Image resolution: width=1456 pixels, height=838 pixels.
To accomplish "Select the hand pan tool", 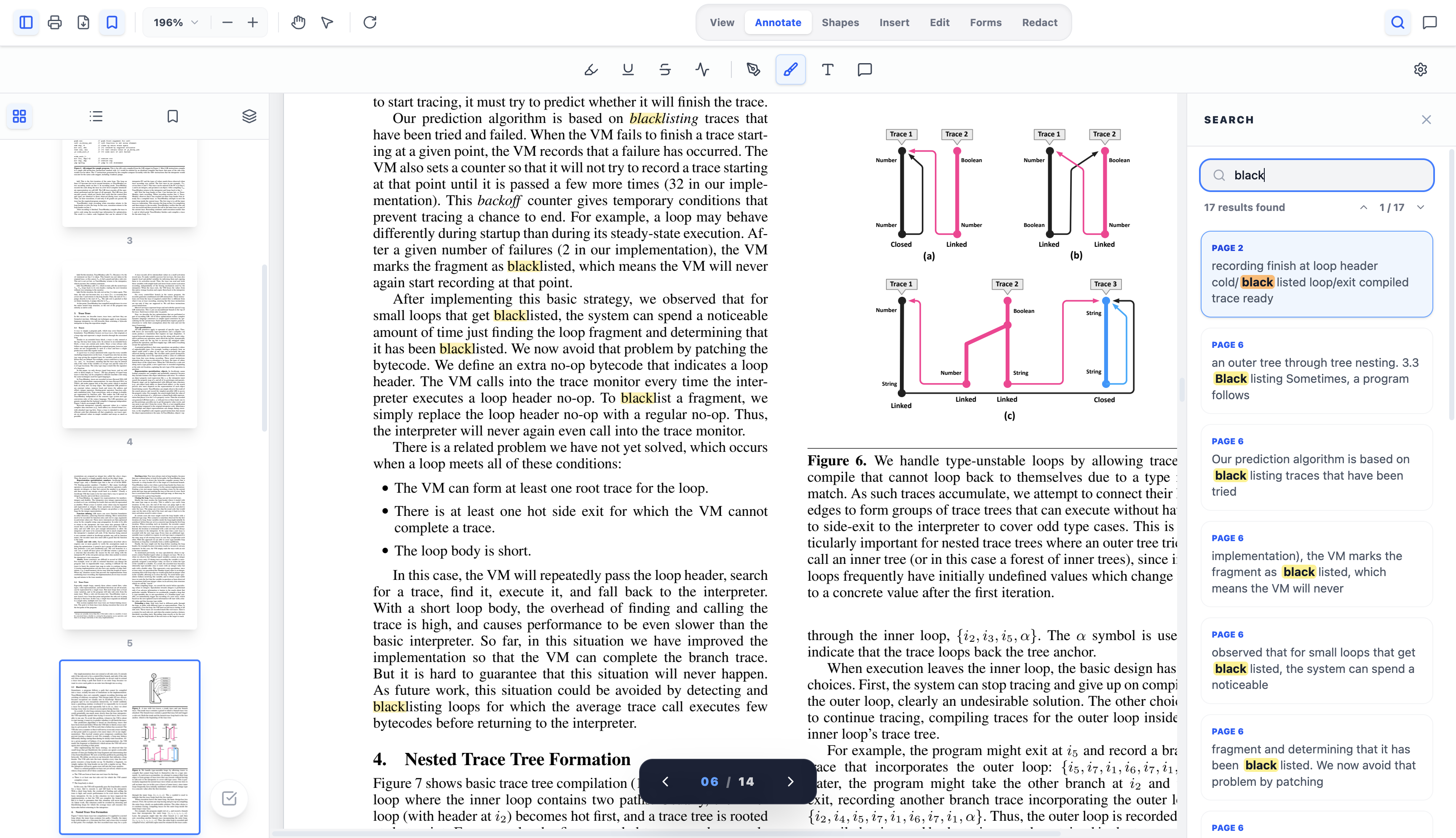I will click(298, 22).
